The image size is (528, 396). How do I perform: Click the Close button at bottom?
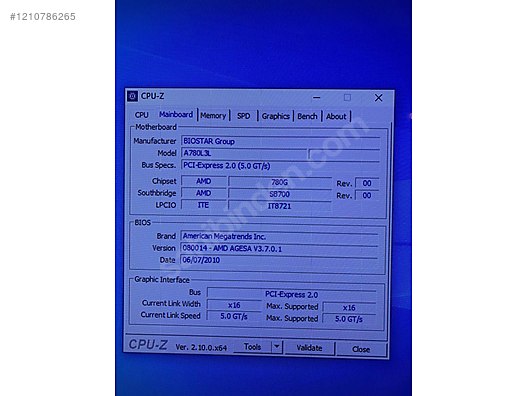(361, 349)
